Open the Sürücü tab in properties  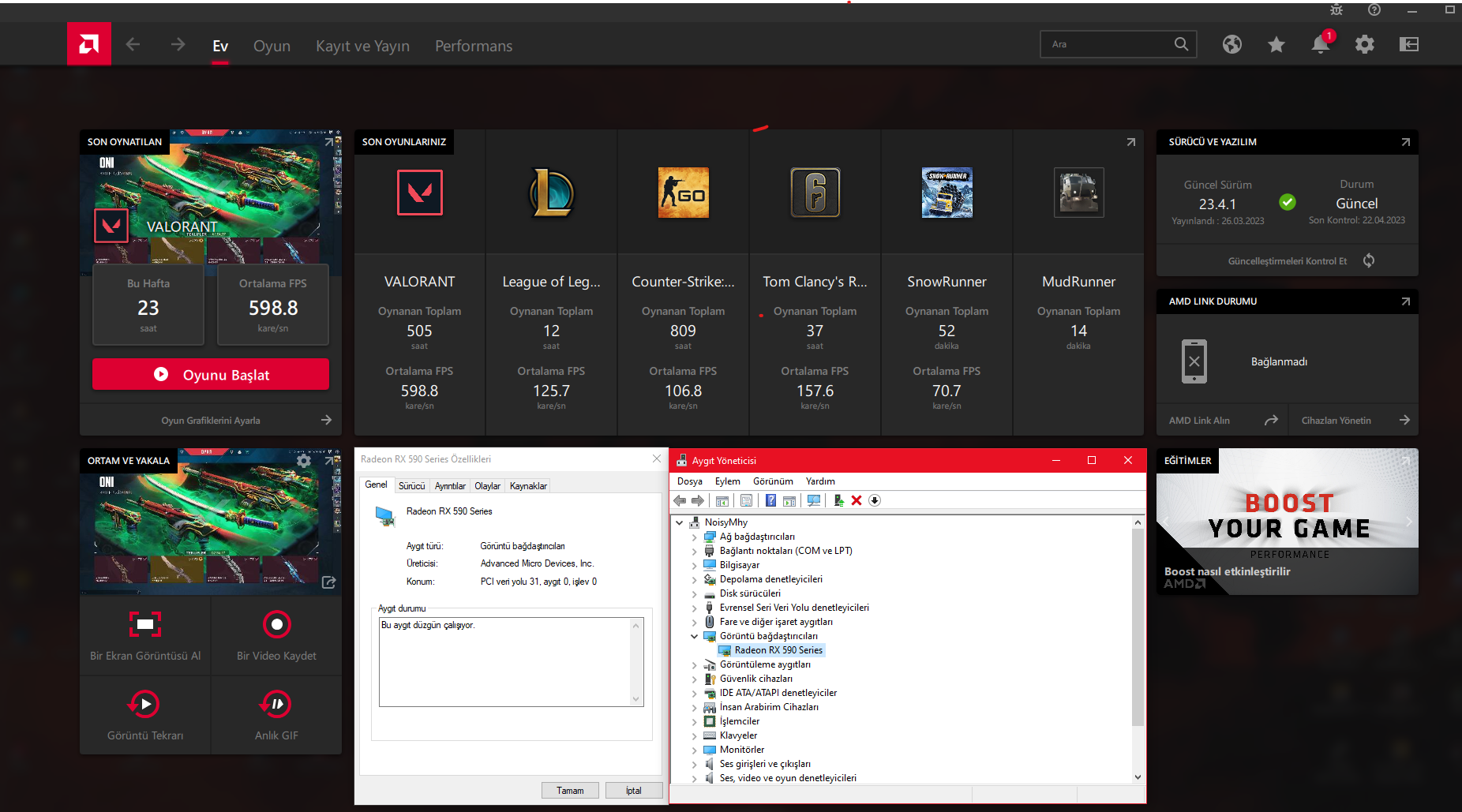tap(411, 486)
